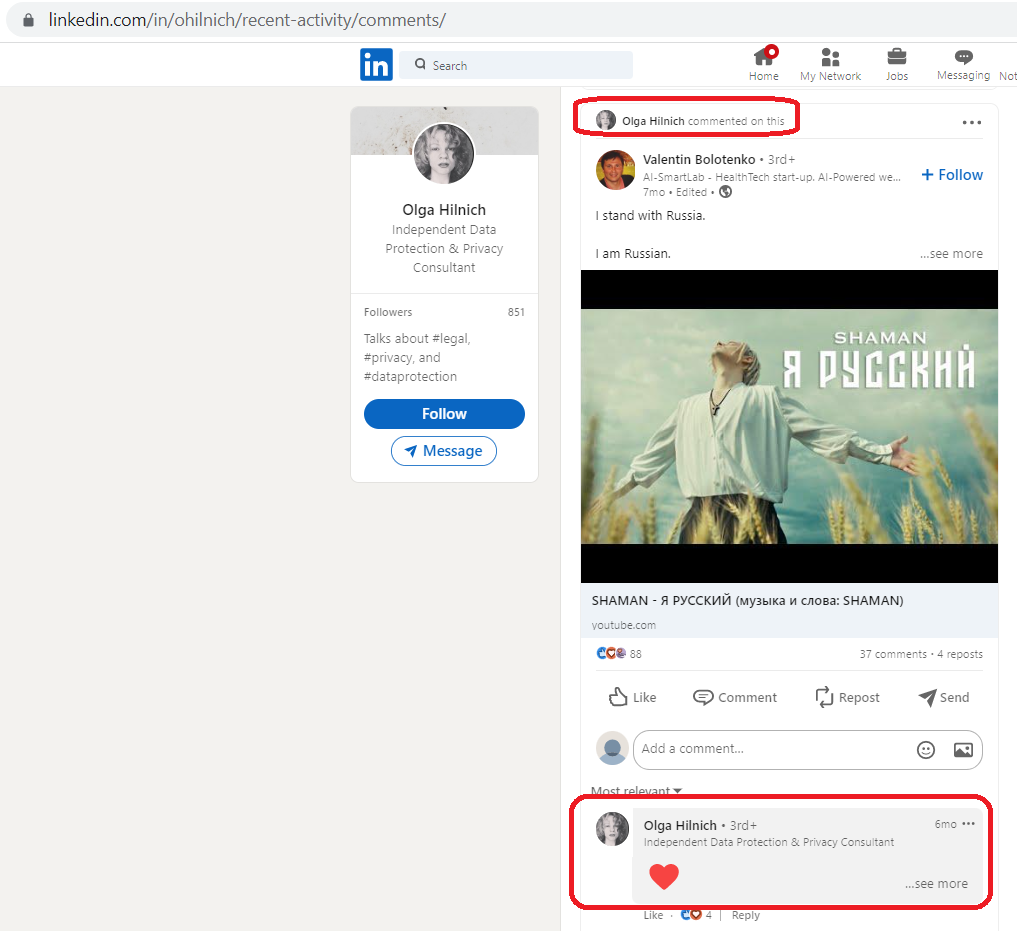This screenshot has width=1017, height=931.
Task: Open the Olga Hilnich name in sidebar card
Action: click(x=444, y=210)
